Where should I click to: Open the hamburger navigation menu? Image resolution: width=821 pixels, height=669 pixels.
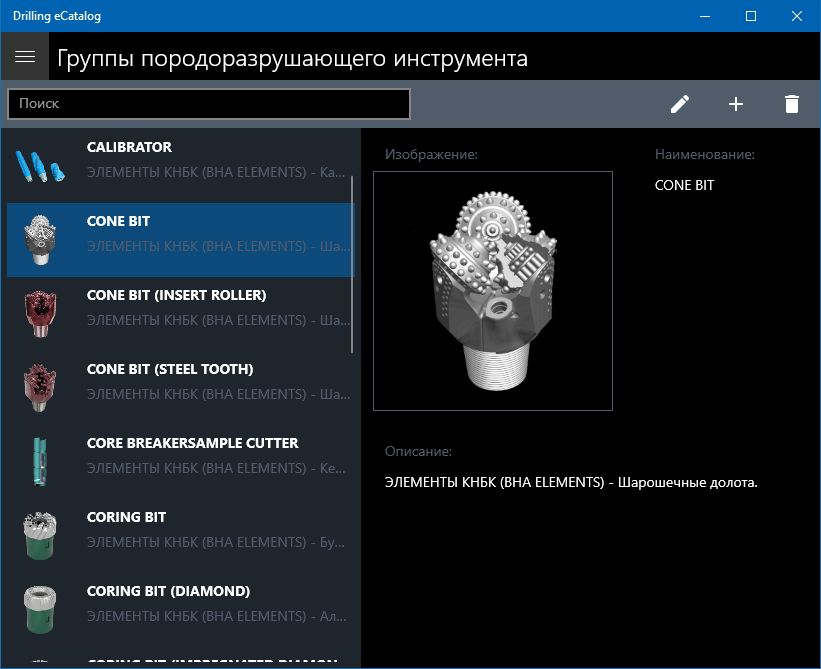coord(25,57)
